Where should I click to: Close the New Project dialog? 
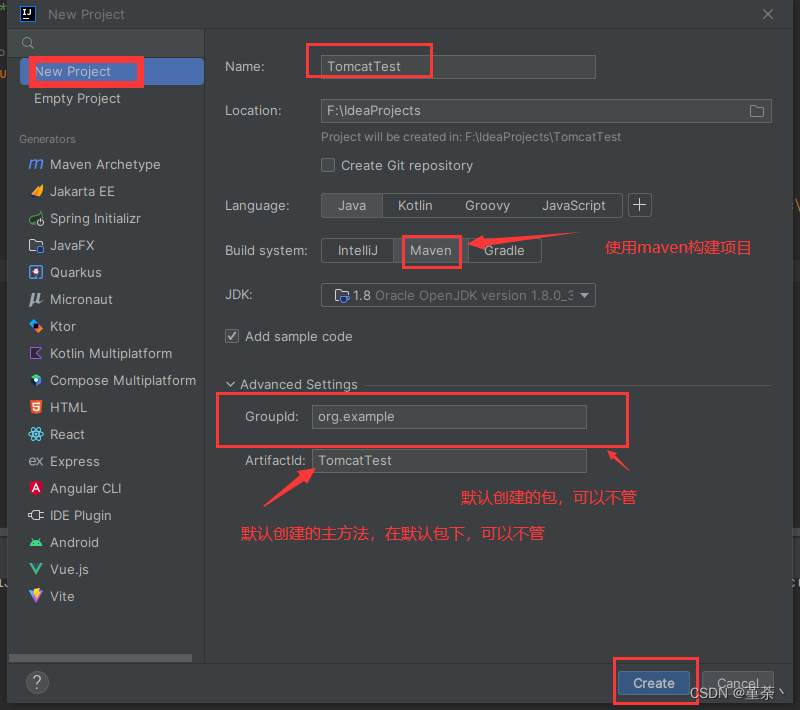768,14
